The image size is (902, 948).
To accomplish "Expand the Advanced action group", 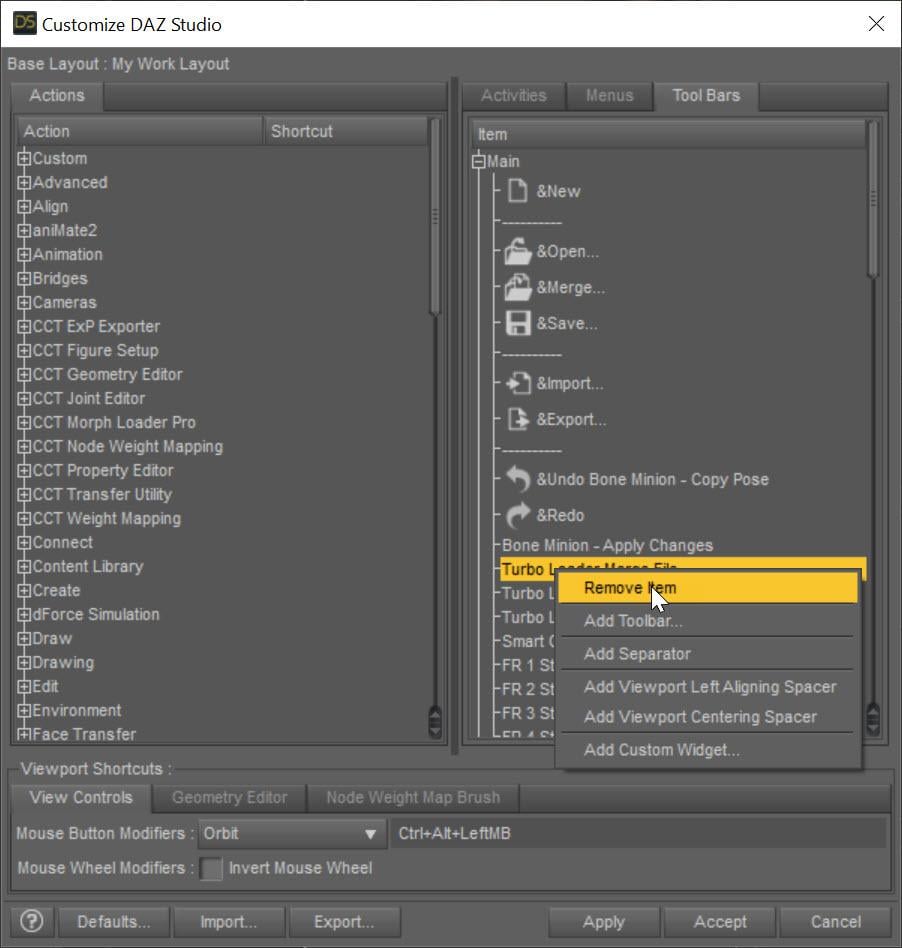I will 24,182.
